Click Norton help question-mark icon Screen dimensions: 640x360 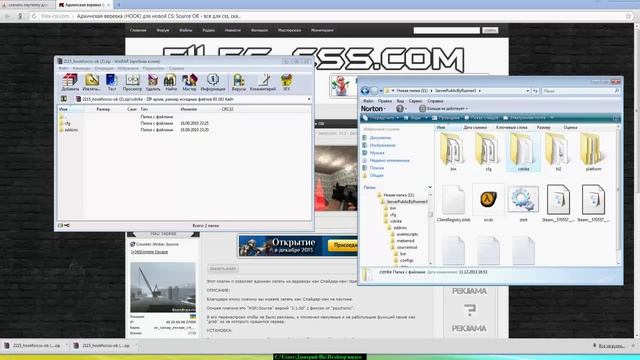(x=400, y=109)
